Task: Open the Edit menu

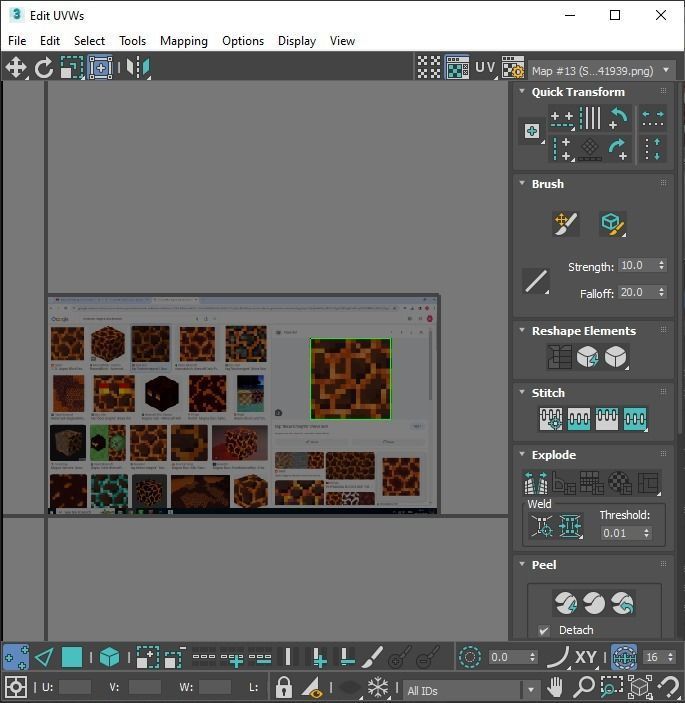Action: point(50,41)
